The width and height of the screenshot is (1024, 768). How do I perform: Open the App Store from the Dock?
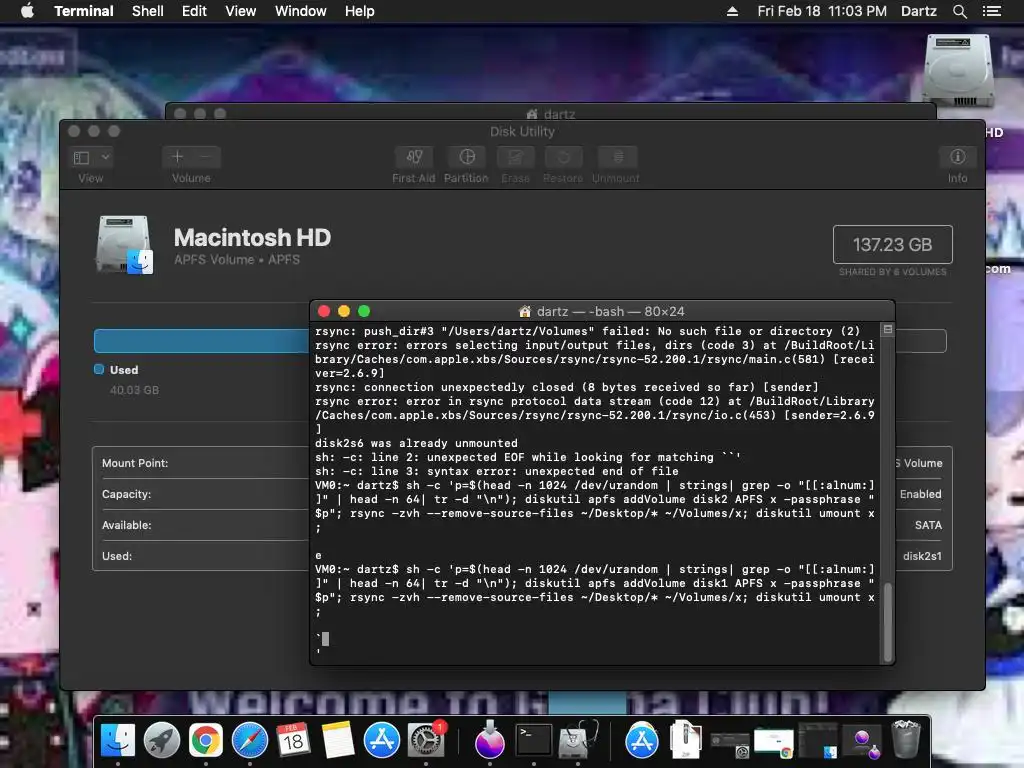point(381,741)
